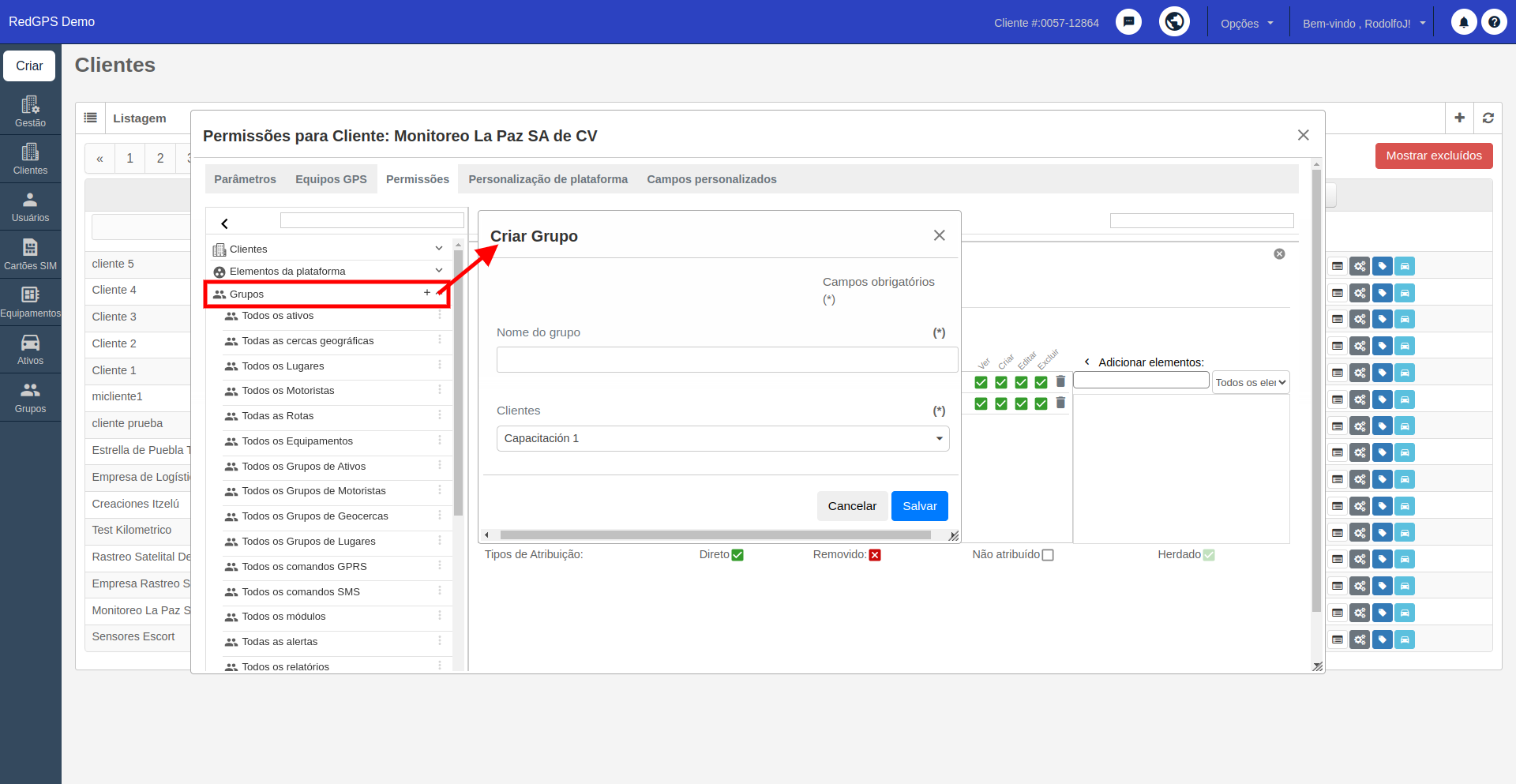Image resolution: width=1516 pixels, height=784 pixels.
Task: Toggle the second row Excluir checkbox
Action: 1041,403
